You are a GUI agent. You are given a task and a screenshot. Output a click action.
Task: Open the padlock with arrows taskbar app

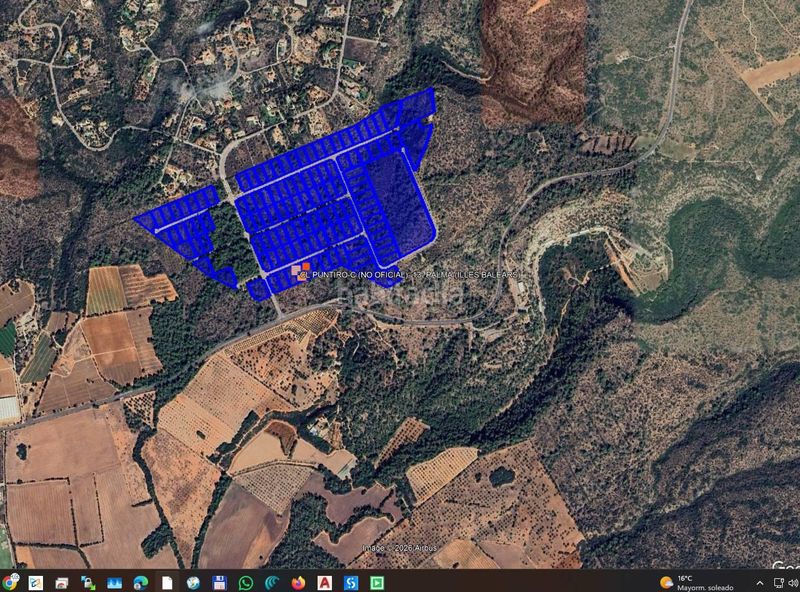pyautogui.click(x=88, y=582)
